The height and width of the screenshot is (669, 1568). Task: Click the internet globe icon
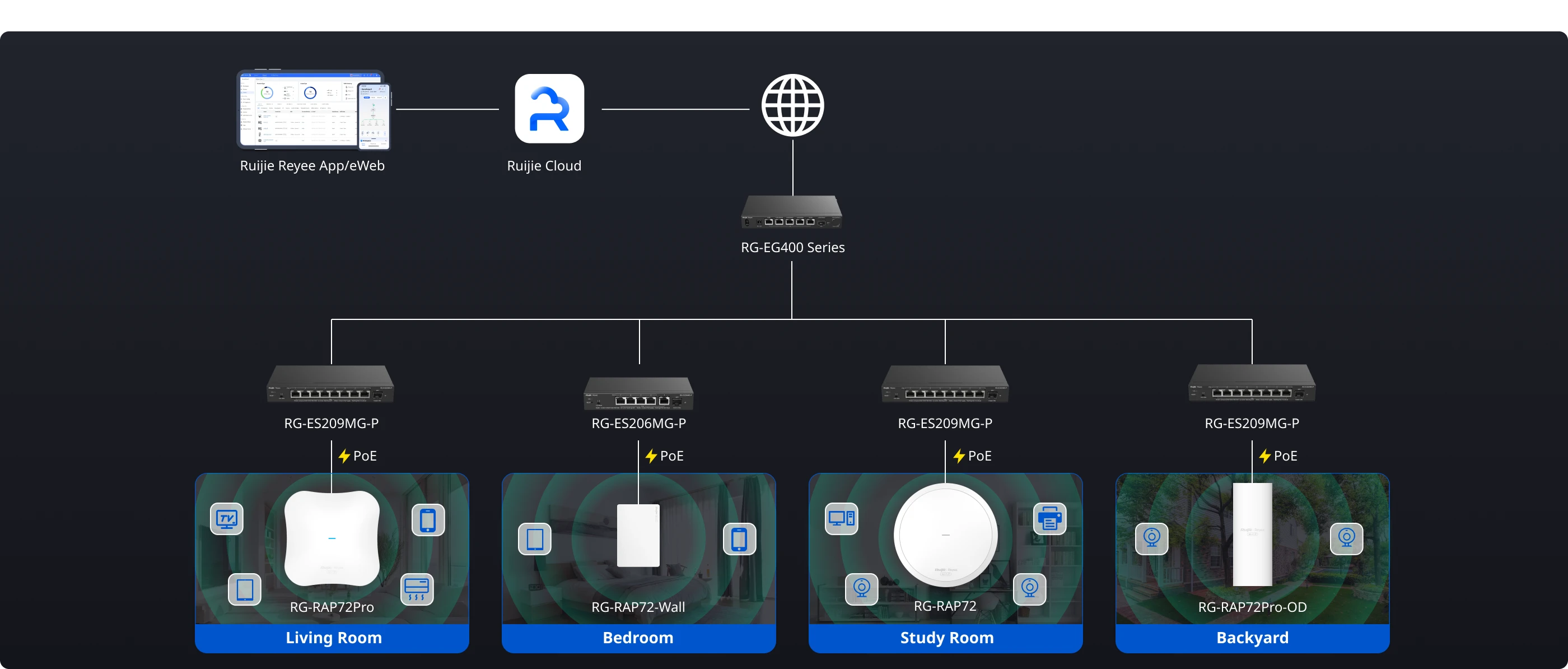tap(792, 105)
